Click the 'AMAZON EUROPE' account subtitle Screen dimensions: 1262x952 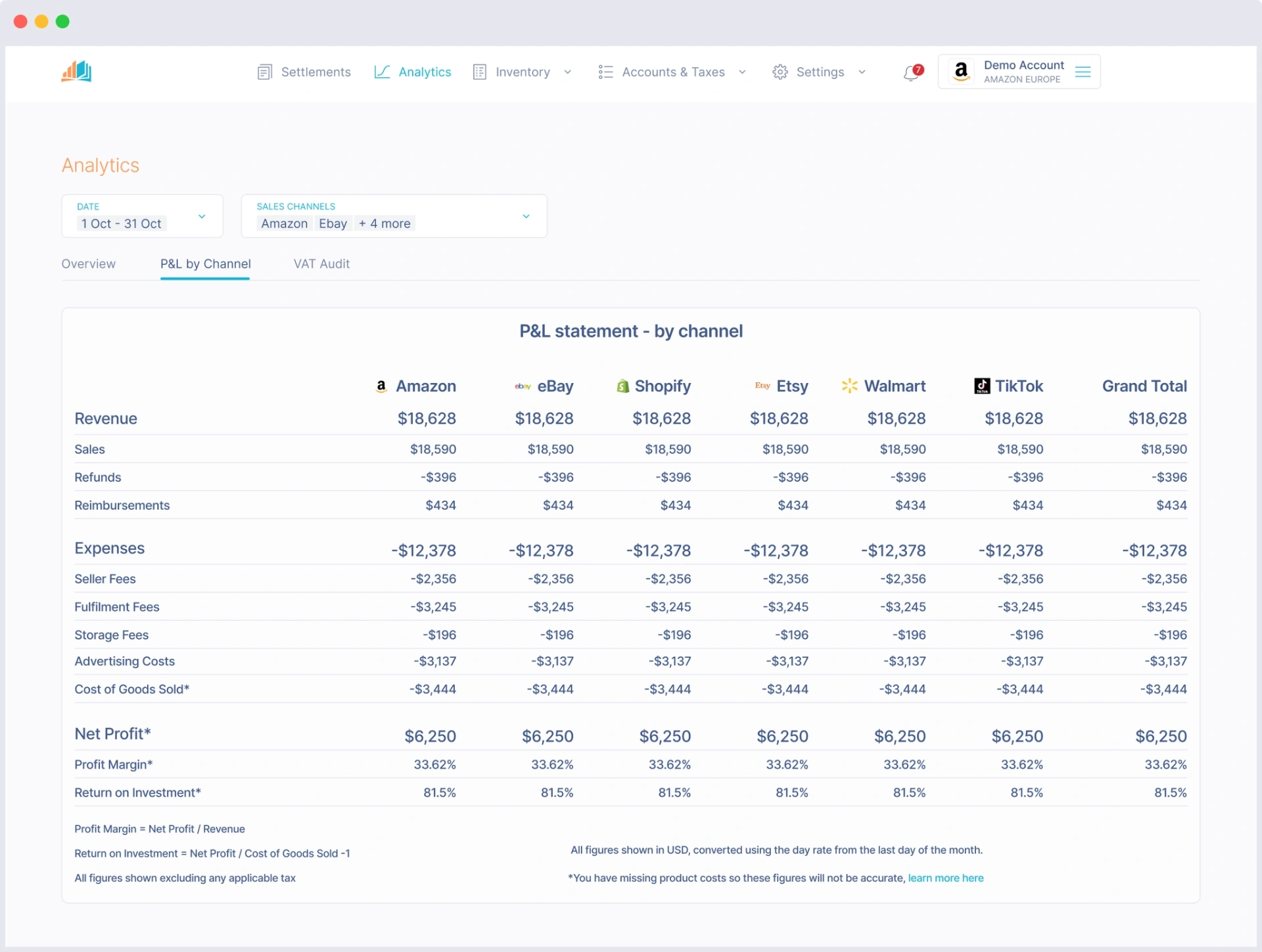1021,79
